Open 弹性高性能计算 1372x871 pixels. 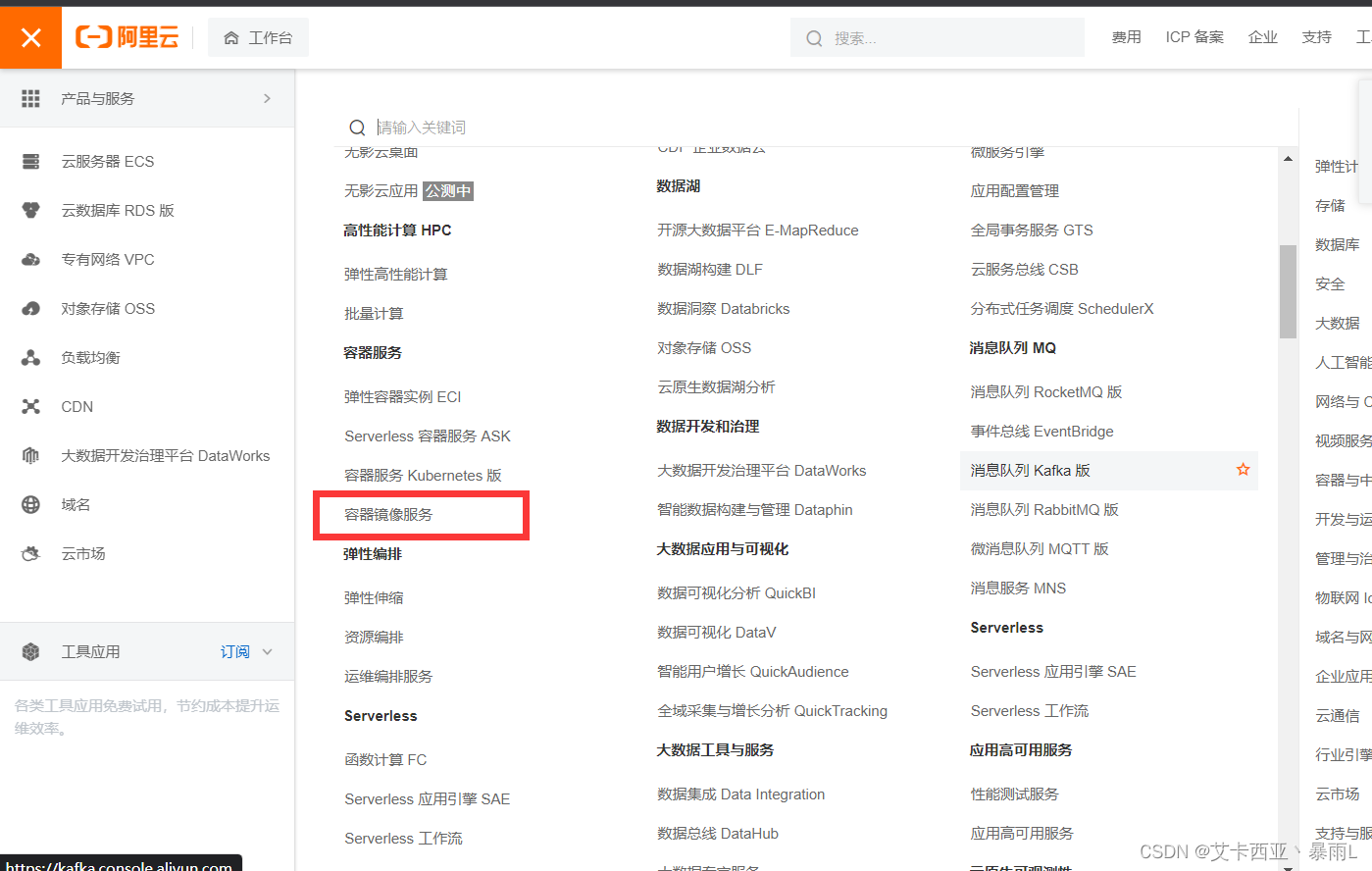pyautogui.click(x=395, y=274)
